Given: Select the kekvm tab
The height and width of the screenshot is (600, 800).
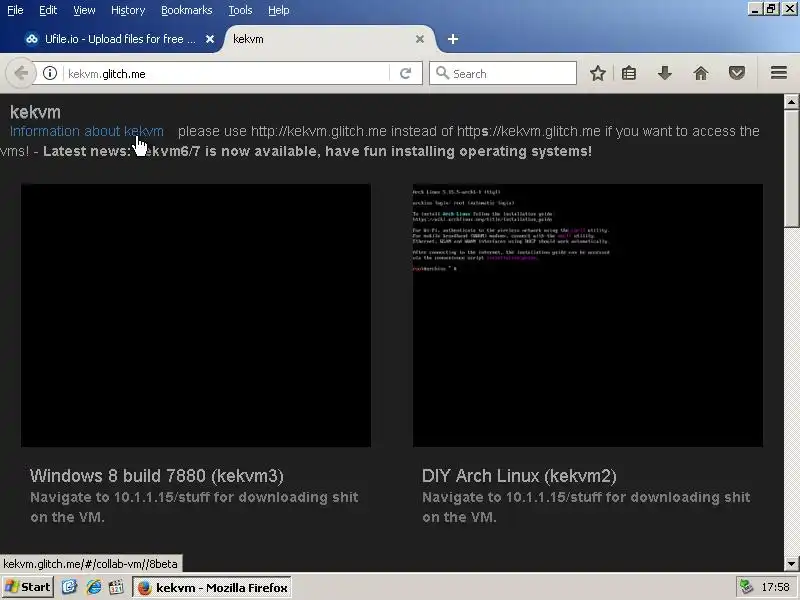Looking at the screenshot, I should pos(329,39).
